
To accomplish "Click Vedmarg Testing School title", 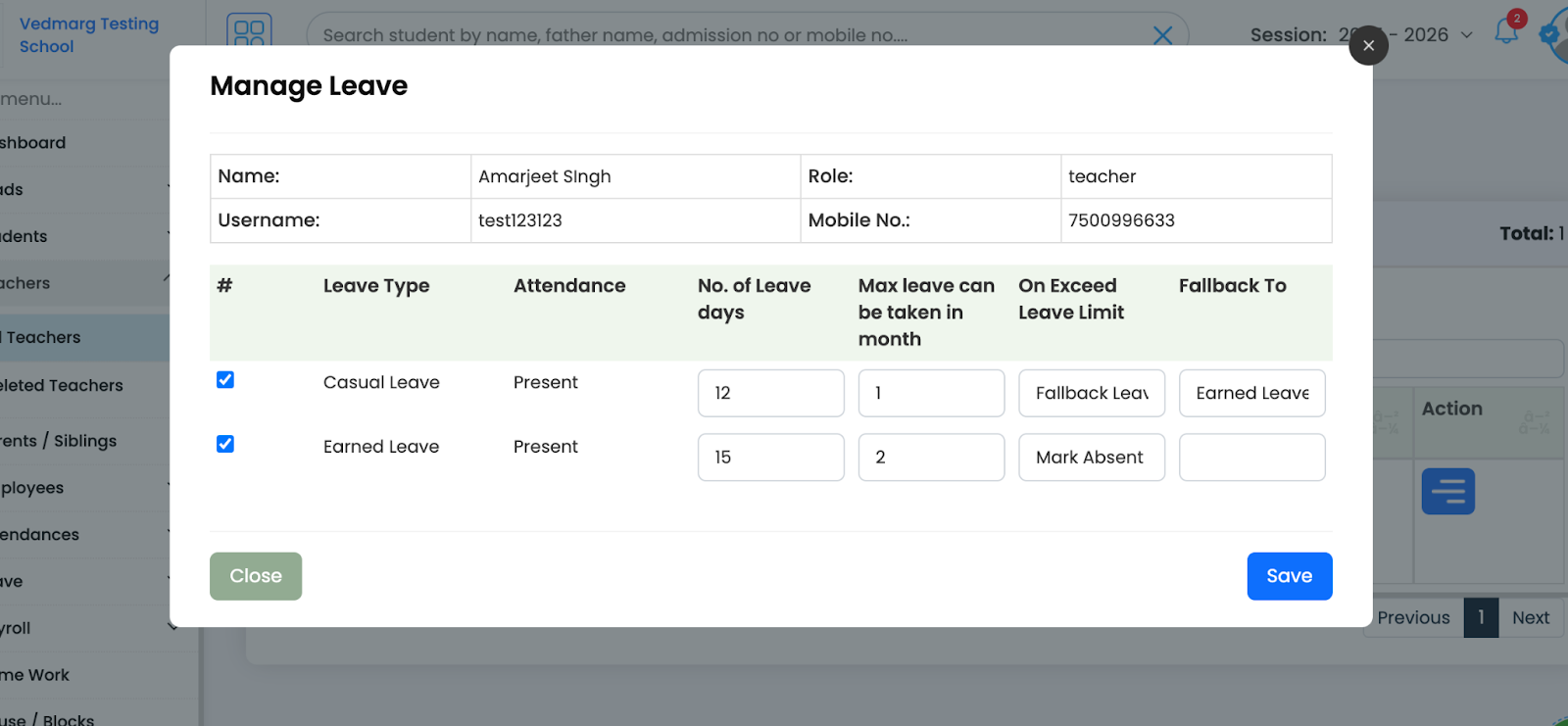I will [88, 35].
